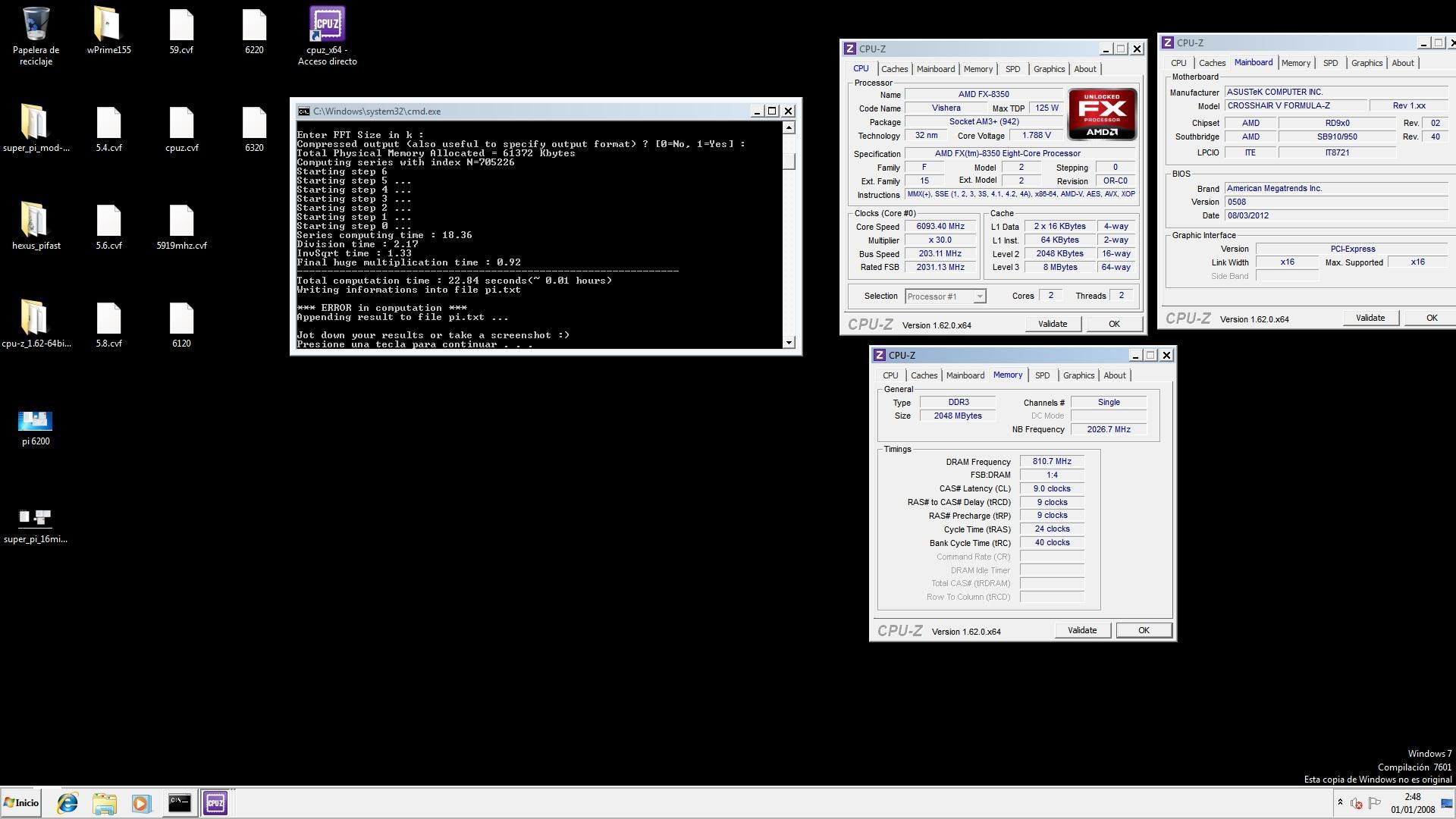Click the cmd.exe window title icon
The width and height of the screenshot is (1456, 819).
tap(303, 111)
